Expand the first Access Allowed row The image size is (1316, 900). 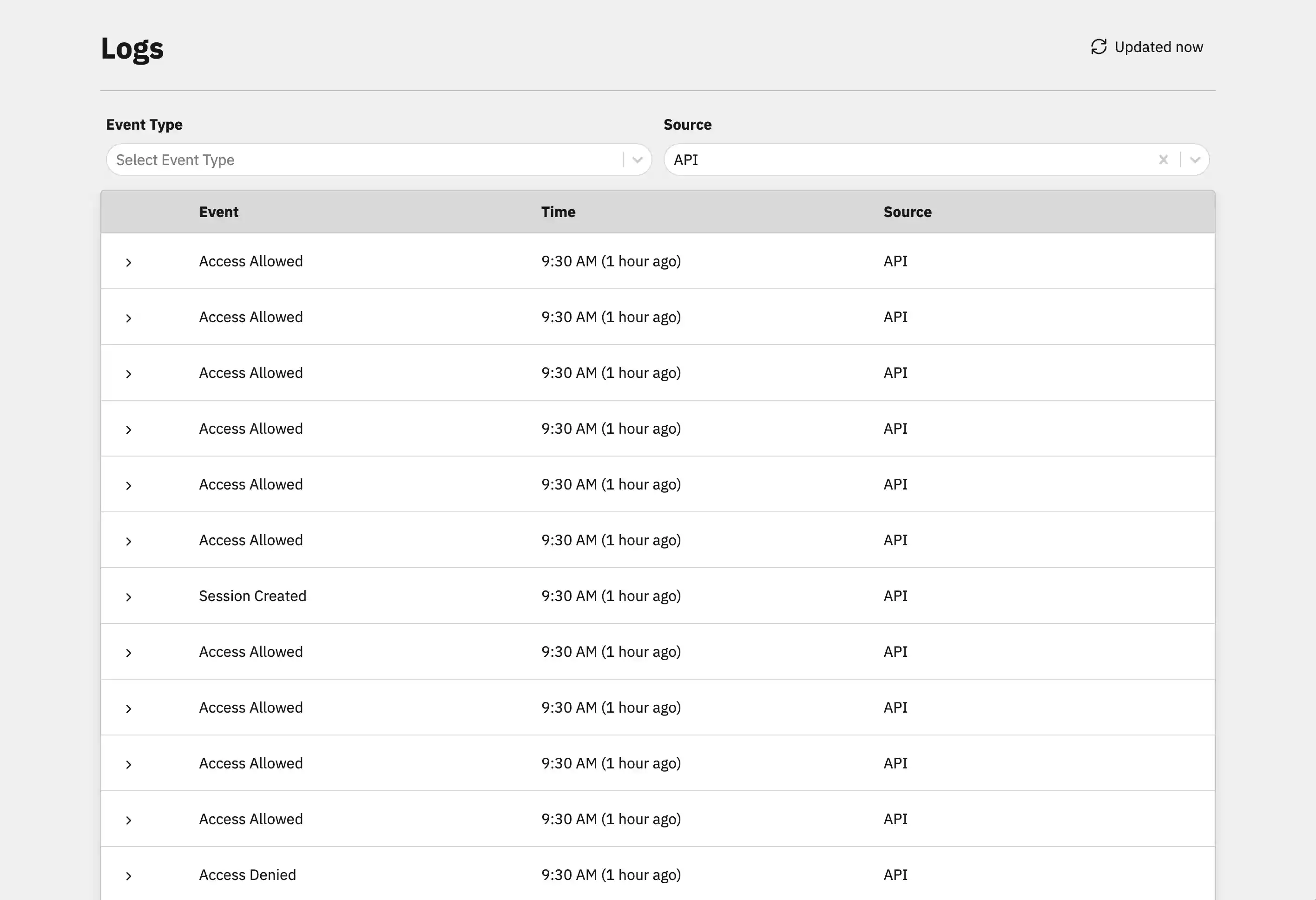pos(129,262)
